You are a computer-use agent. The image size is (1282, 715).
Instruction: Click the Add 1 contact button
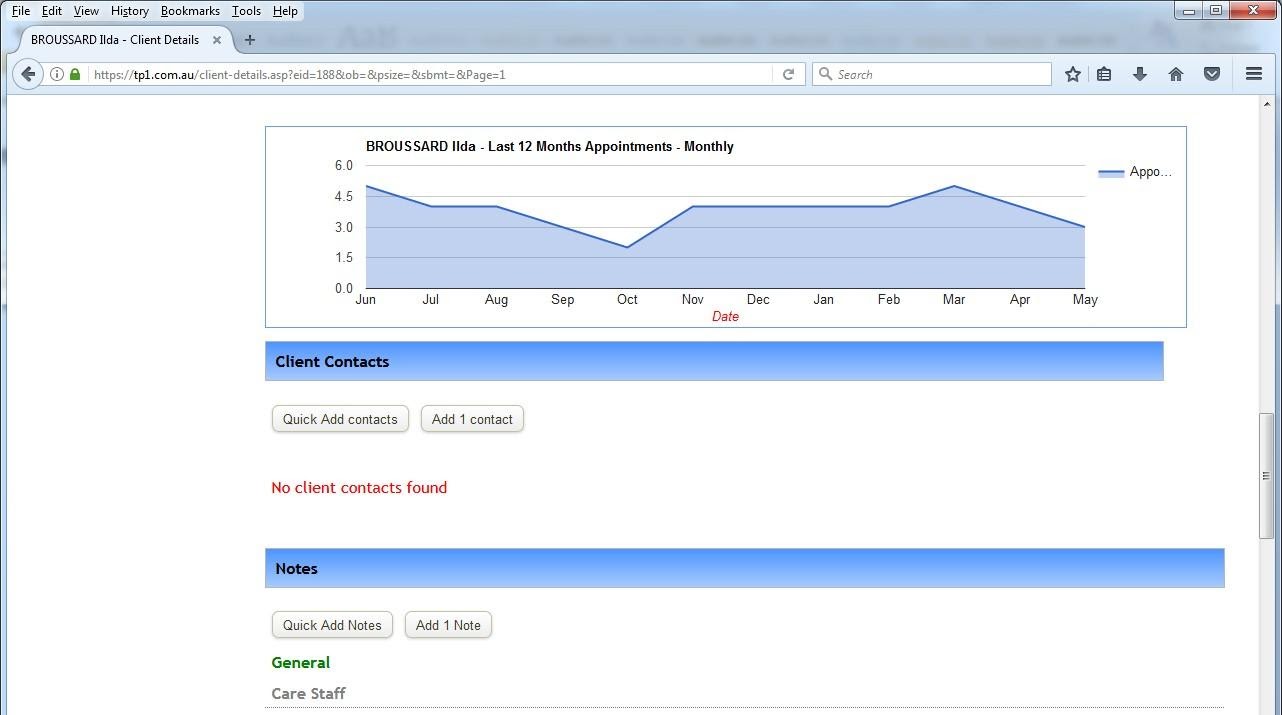[472, 418]
